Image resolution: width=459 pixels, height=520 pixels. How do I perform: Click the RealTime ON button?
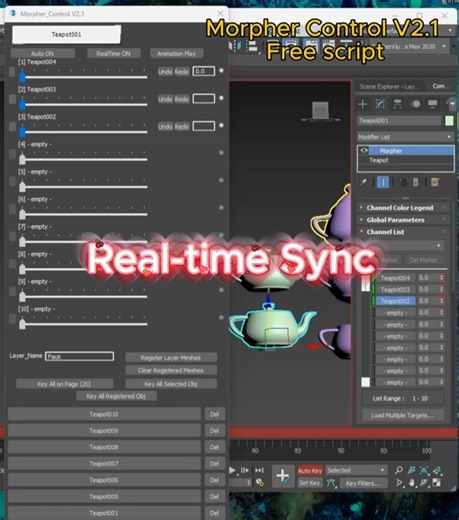[113, 53]
